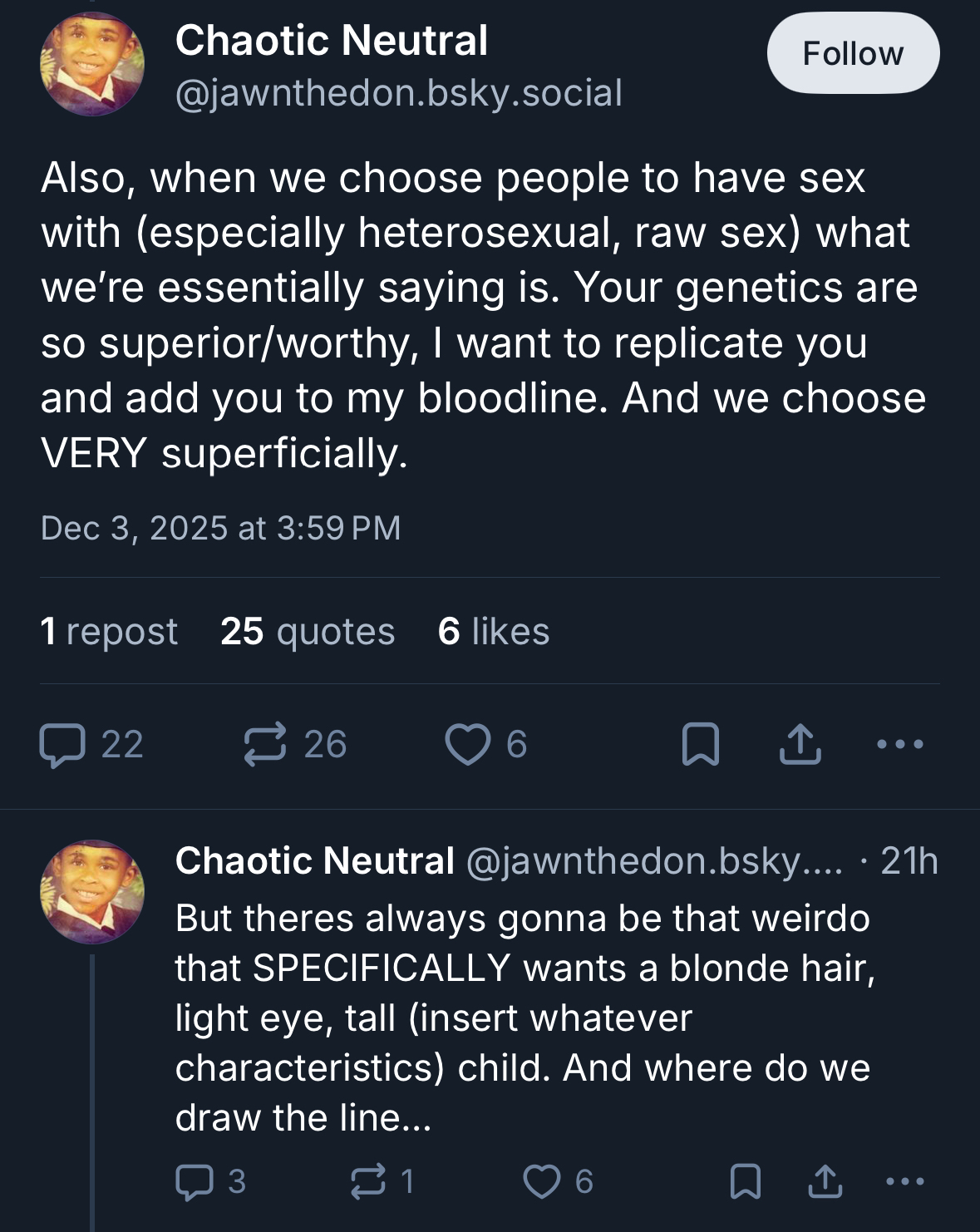980x1232 pixels.
Task: Open the reply author's avatar
Action: click(x=92, y=891)
